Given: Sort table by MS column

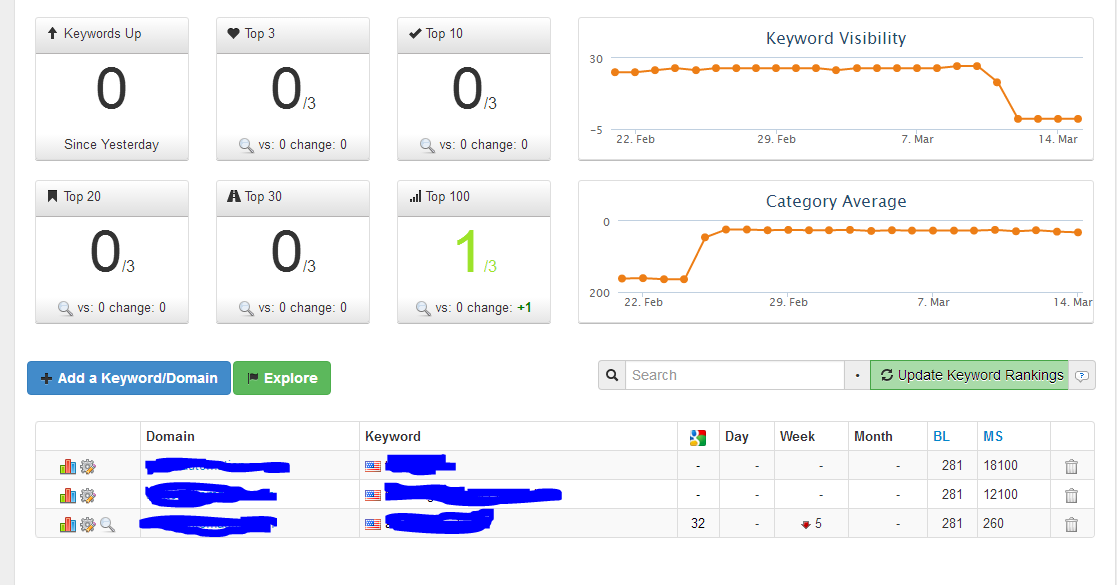Looking at the screenshot, I should click(993, 437).
